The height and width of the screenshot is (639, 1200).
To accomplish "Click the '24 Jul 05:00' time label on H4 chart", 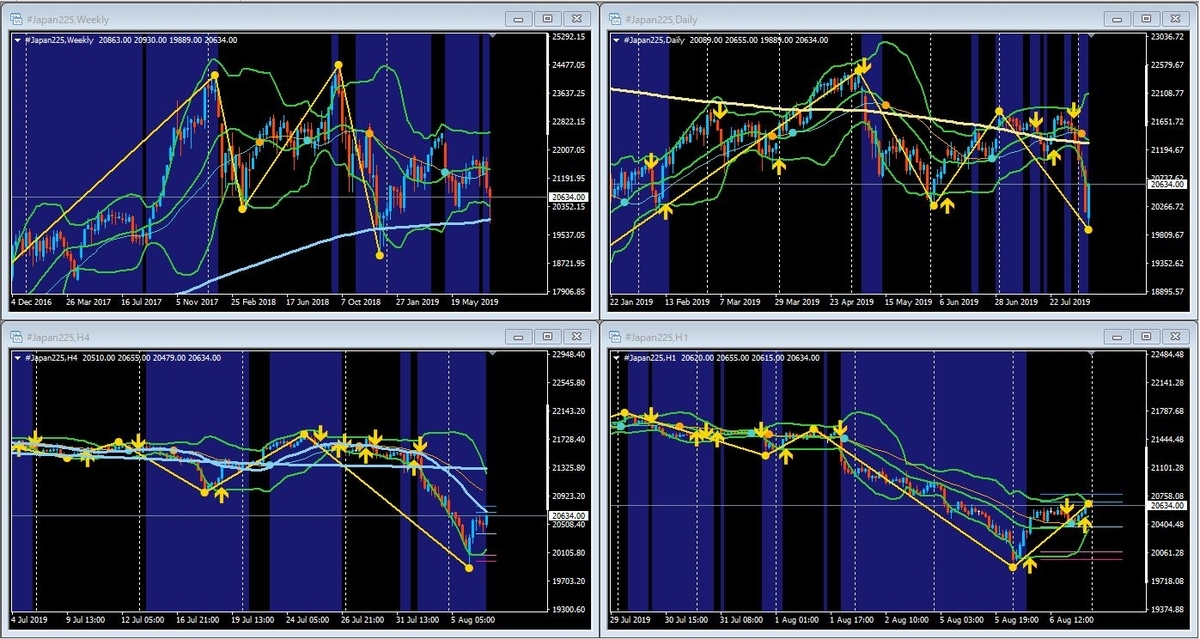I will pyautogui.click(x=307, y=619).
